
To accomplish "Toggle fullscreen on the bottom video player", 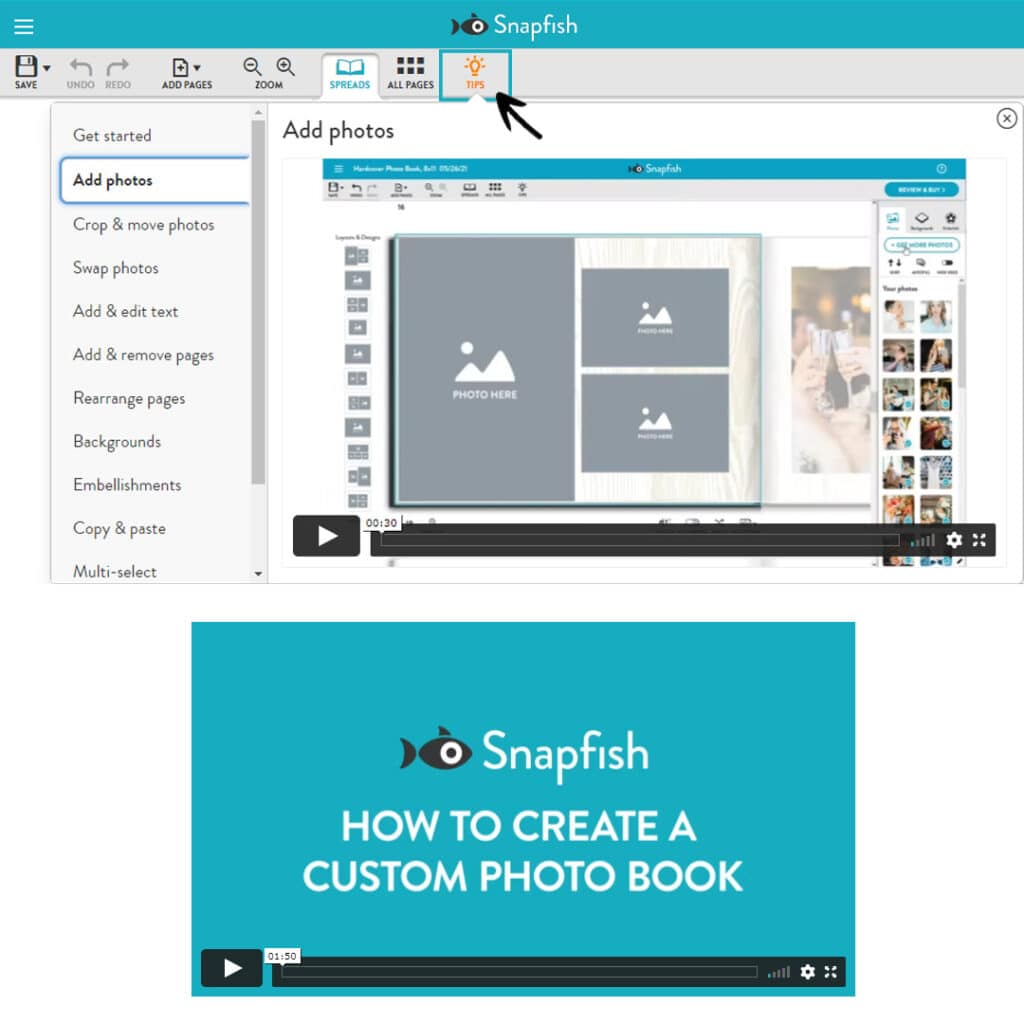I will pos(831,971).
